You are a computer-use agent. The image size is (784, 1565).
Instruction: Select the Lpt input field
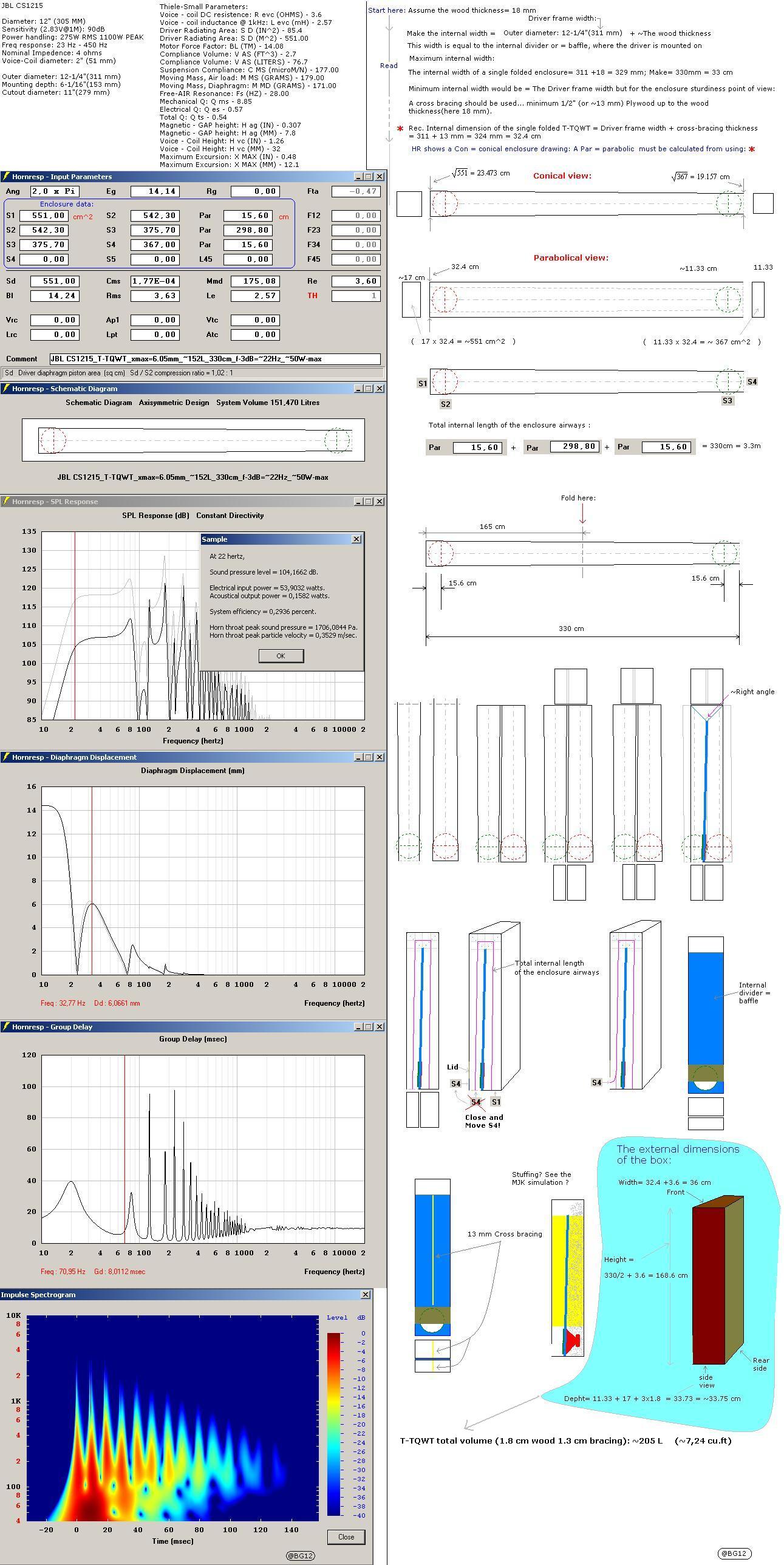[155, 335]
